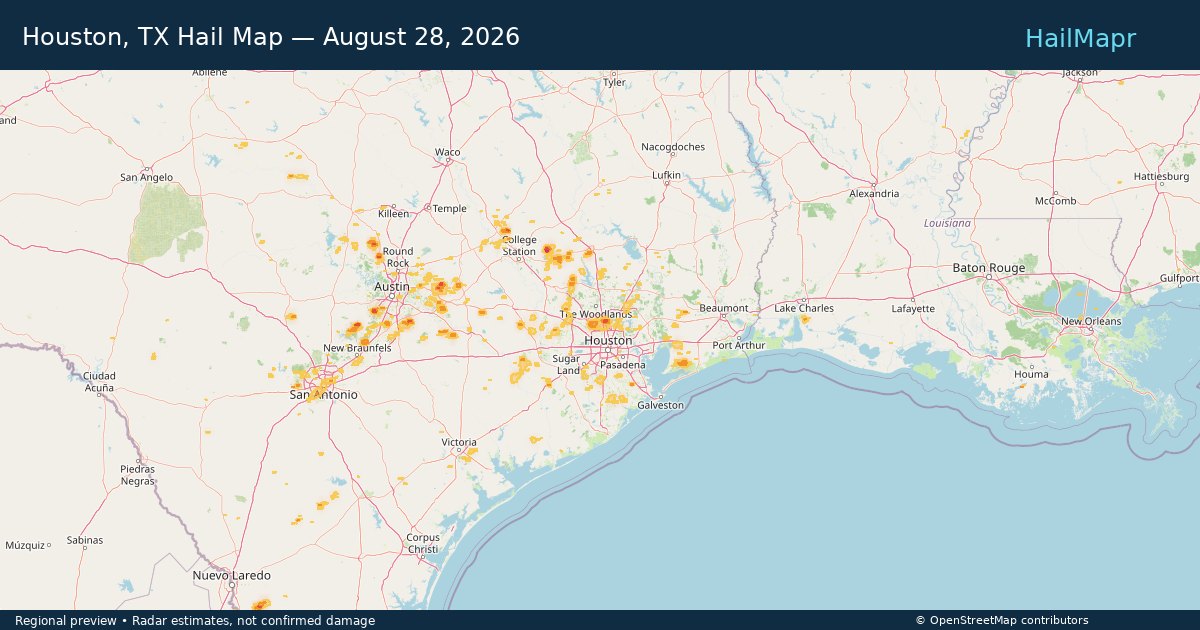The image size is (1200, 630).
Task: Click the Tyler city label
Action: 614,82
